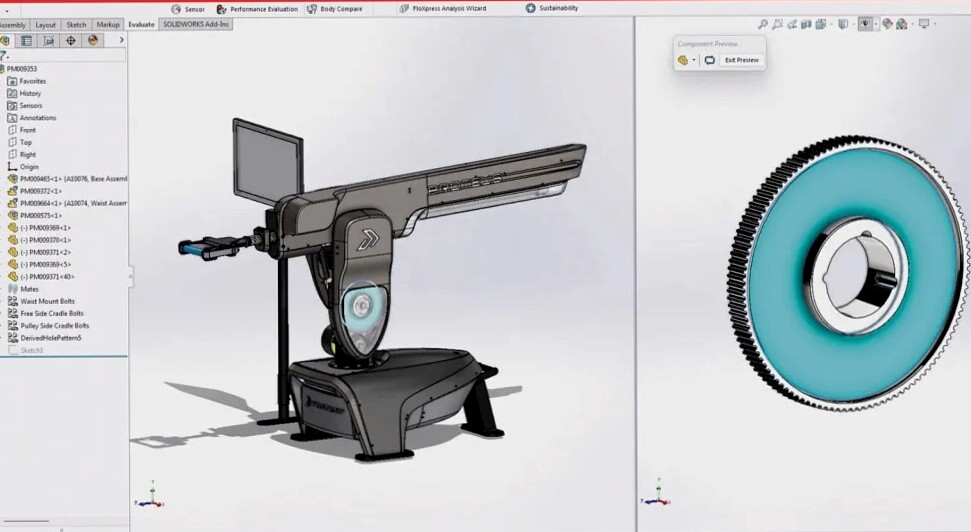Image resolution: width=971 pixels, height=532 pixels.
Task: Click the Apply Scene icon
Action: (902, 24)
